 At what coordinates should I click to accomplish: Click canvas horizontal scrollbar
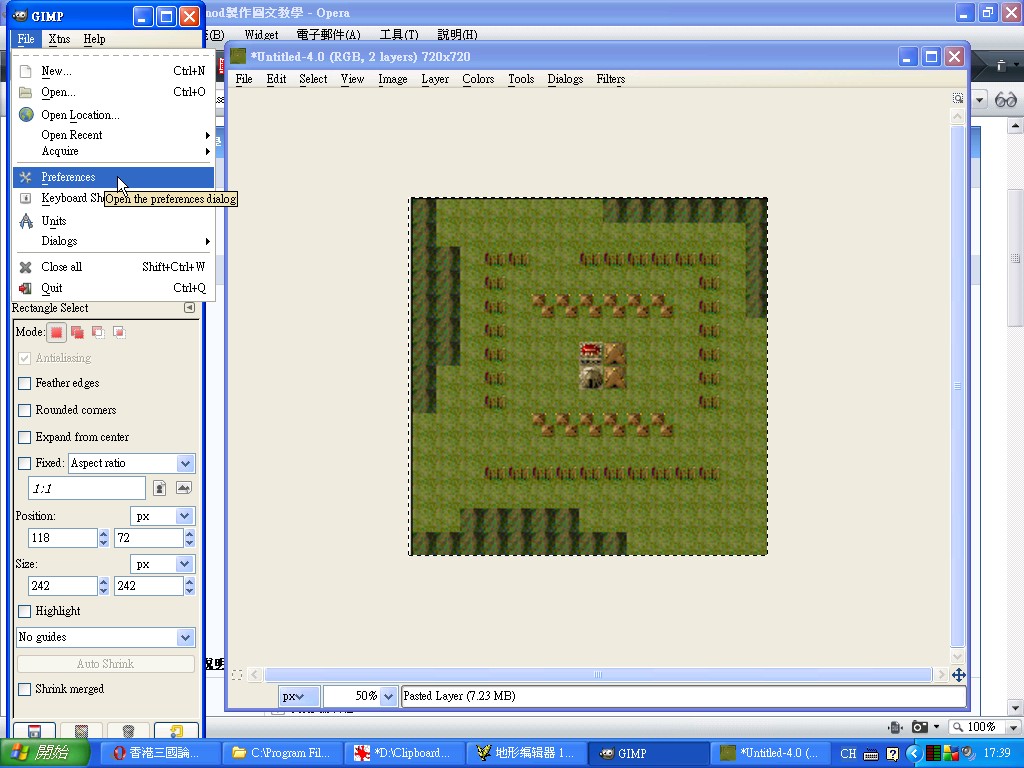(598, 675)
